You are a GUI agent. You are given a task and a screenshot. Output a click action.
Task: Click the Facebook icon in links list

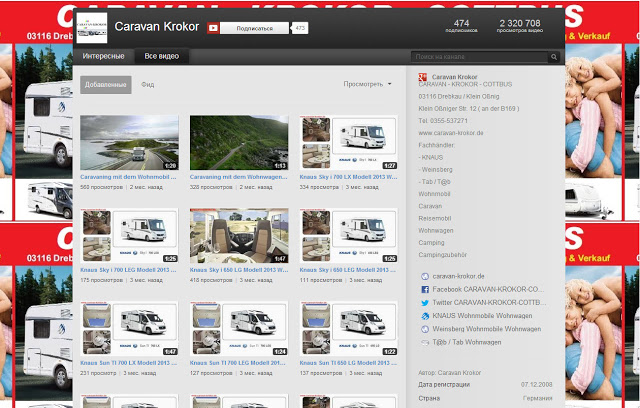(425, 289)
